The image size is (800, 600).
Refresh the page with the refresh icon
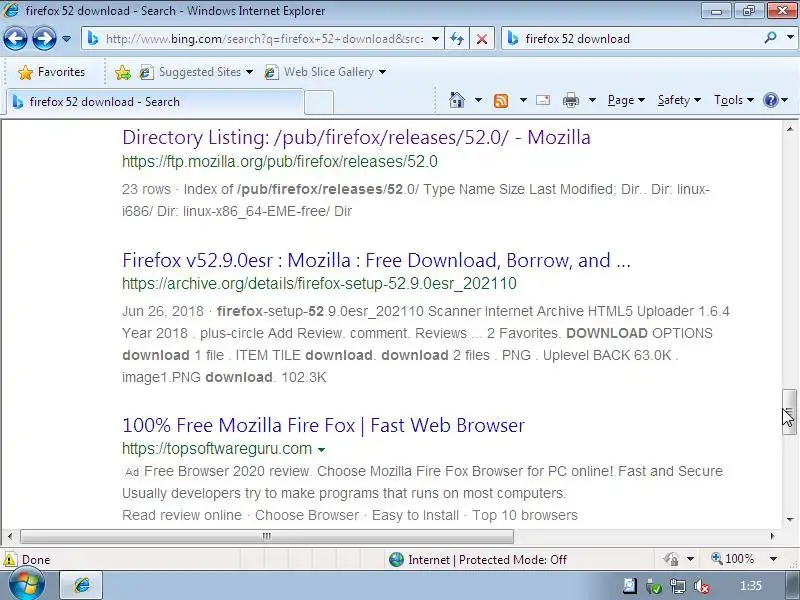[x=457, y=39]
